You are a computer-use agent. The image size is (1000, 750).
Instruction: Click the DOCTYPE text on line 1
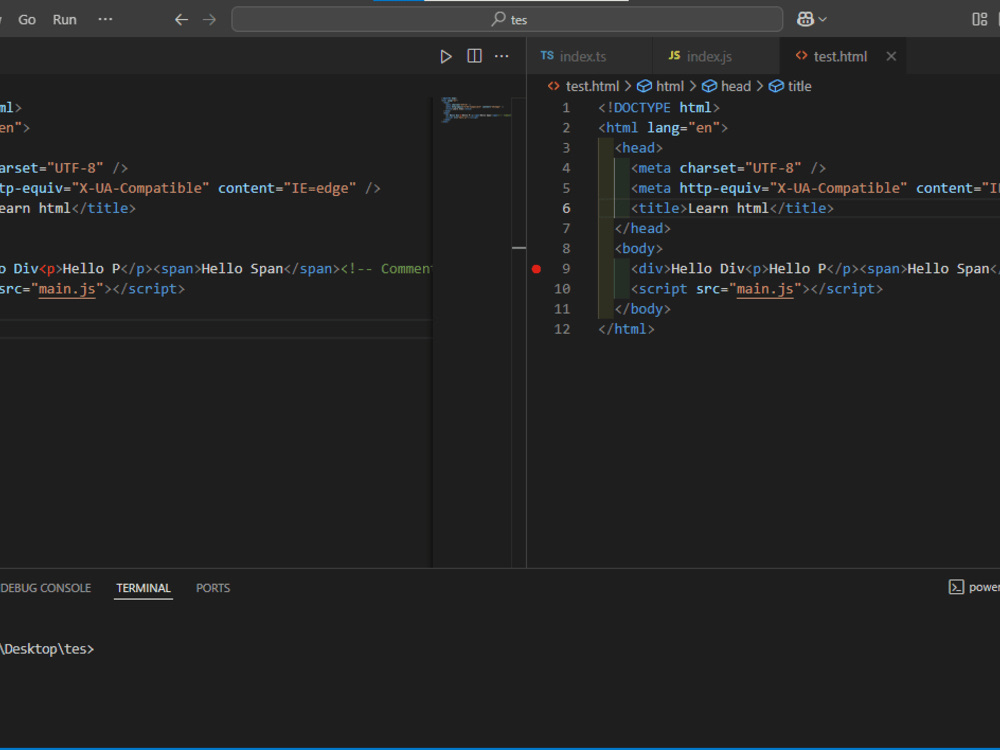[x=642, y=108]
